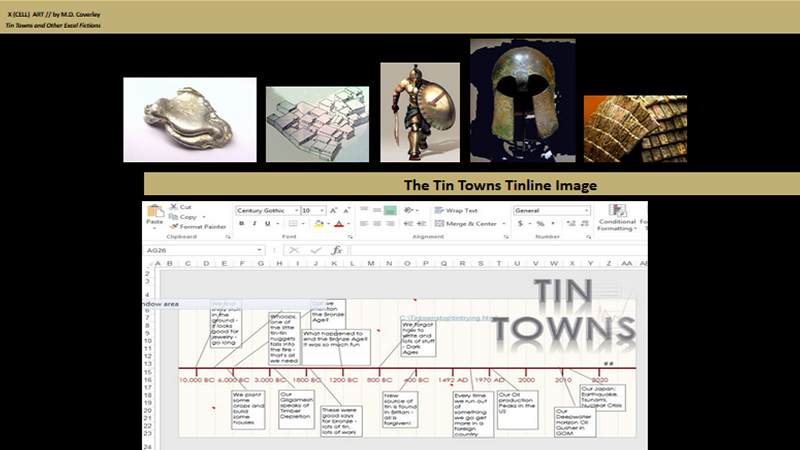
Task: Increase indent
Action: pos(421,223)
